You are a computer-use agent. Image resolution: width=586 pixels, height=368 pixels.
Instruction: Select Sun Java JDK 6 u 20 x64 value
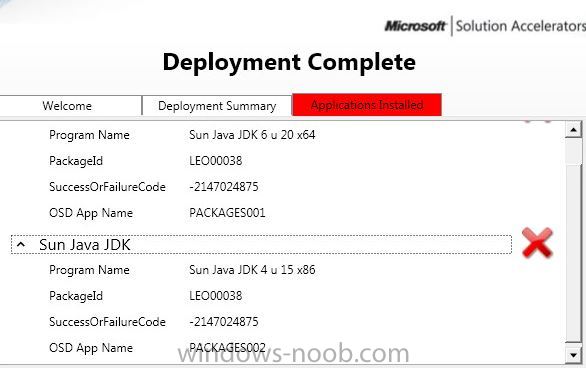[x=252, y=135]
